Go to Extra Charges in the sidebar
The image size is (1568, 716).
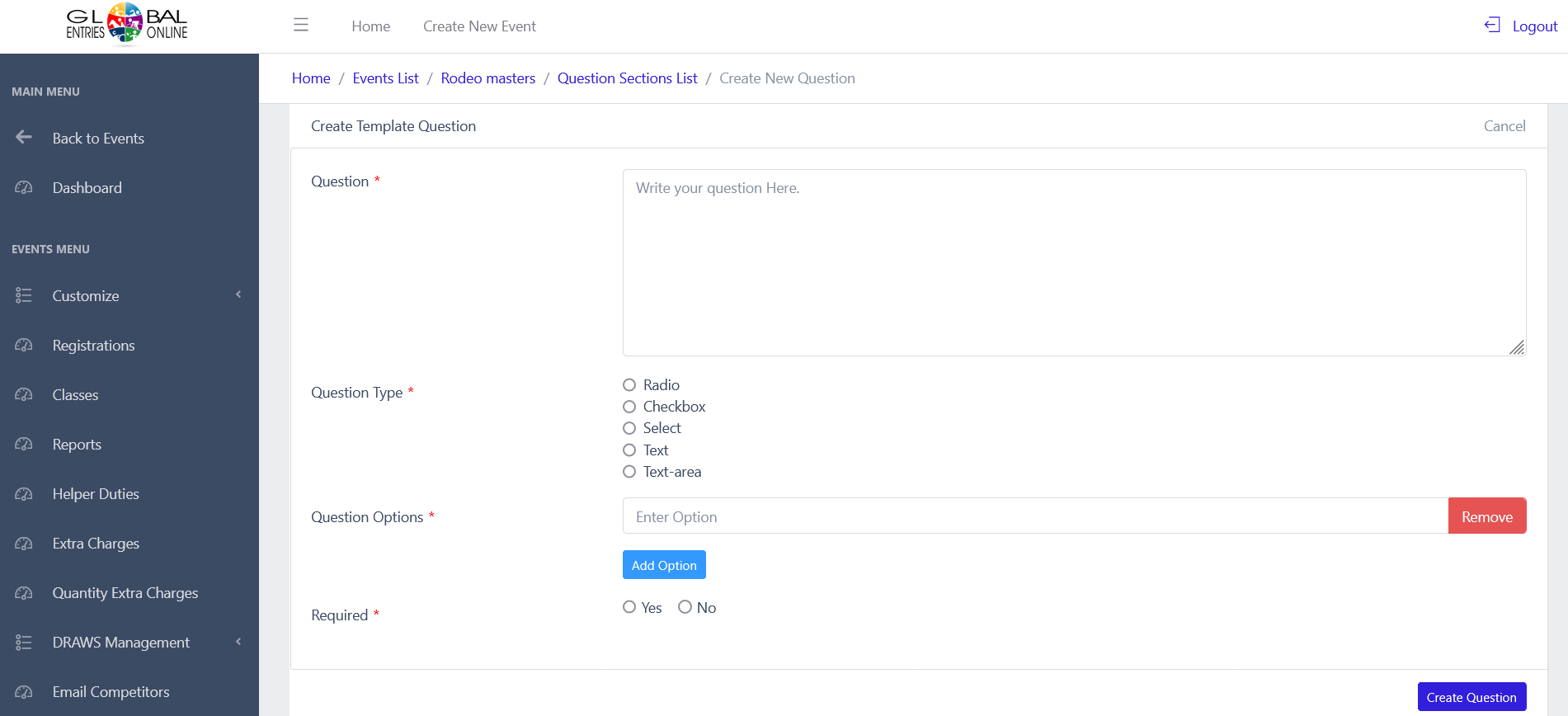(x=96, y=544)
